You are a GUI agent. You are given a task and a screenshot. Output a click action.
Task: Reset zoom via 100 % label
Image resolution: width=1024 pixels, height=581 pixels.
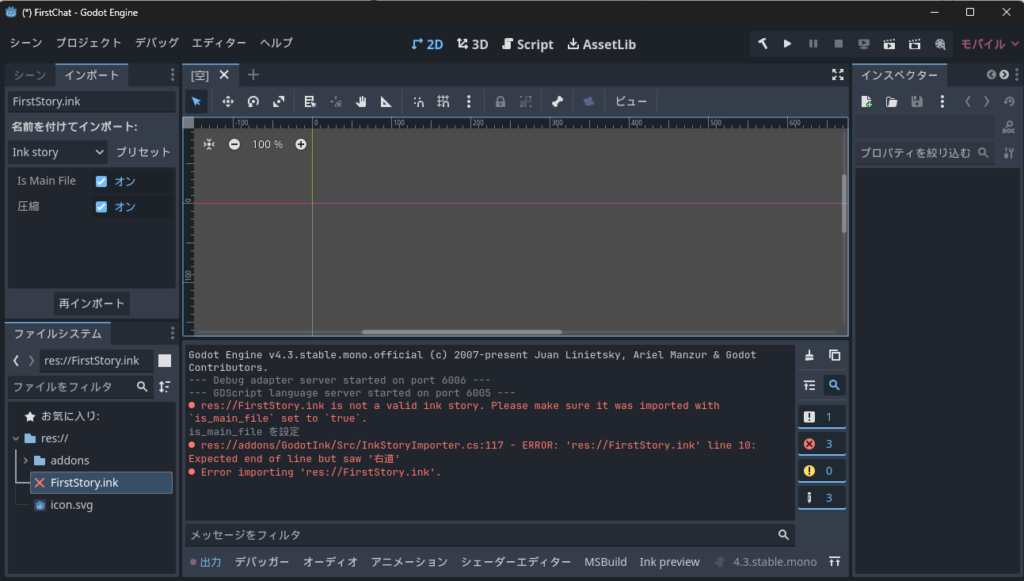coord(268,144)
